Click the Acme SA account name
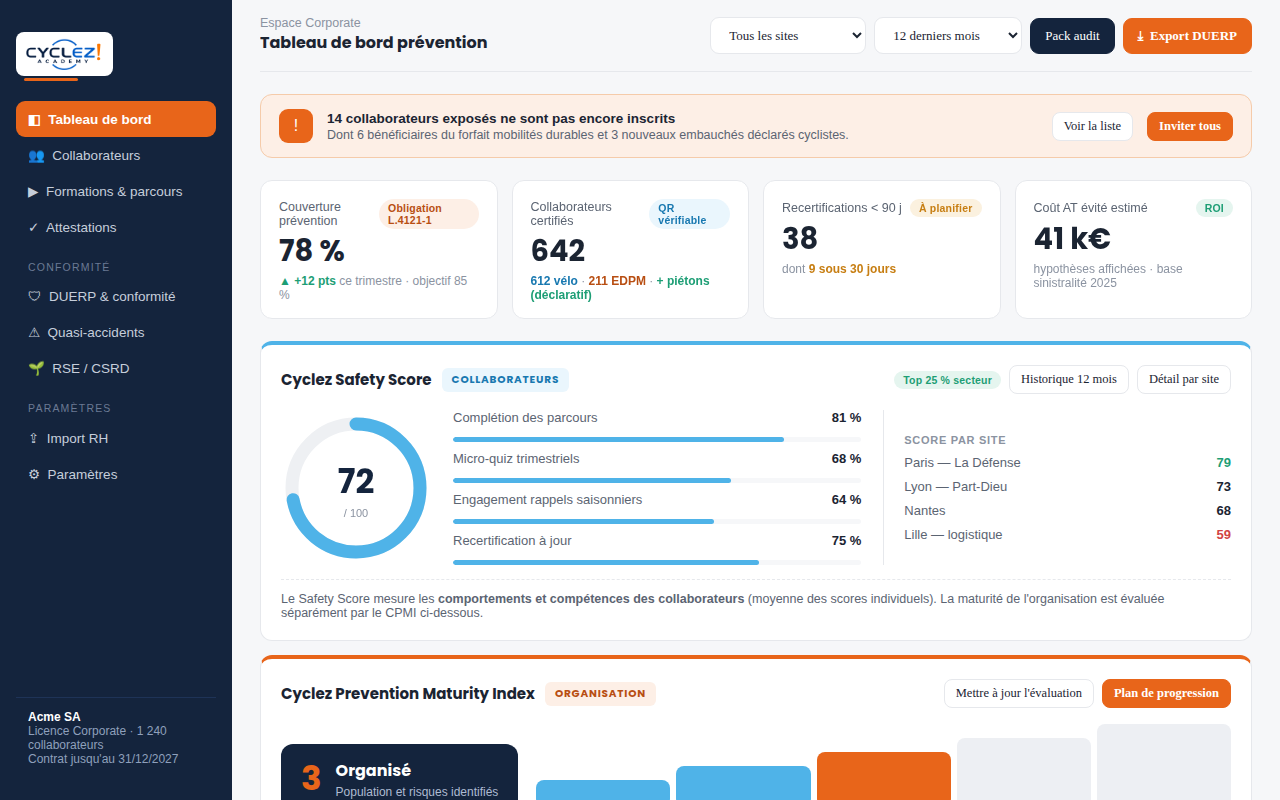 tap(54, 717)
